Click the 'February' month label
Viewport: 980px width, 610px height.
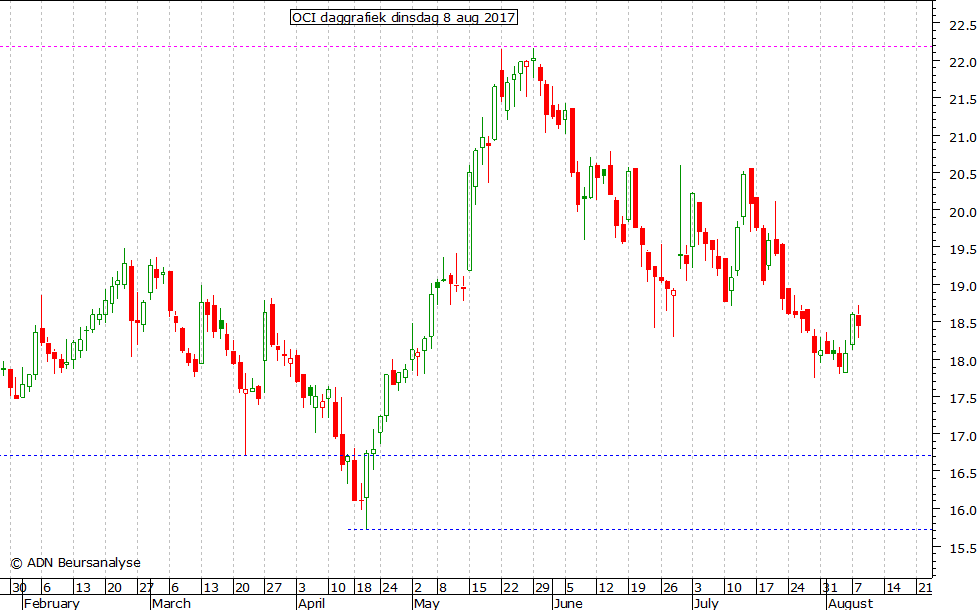52,603
